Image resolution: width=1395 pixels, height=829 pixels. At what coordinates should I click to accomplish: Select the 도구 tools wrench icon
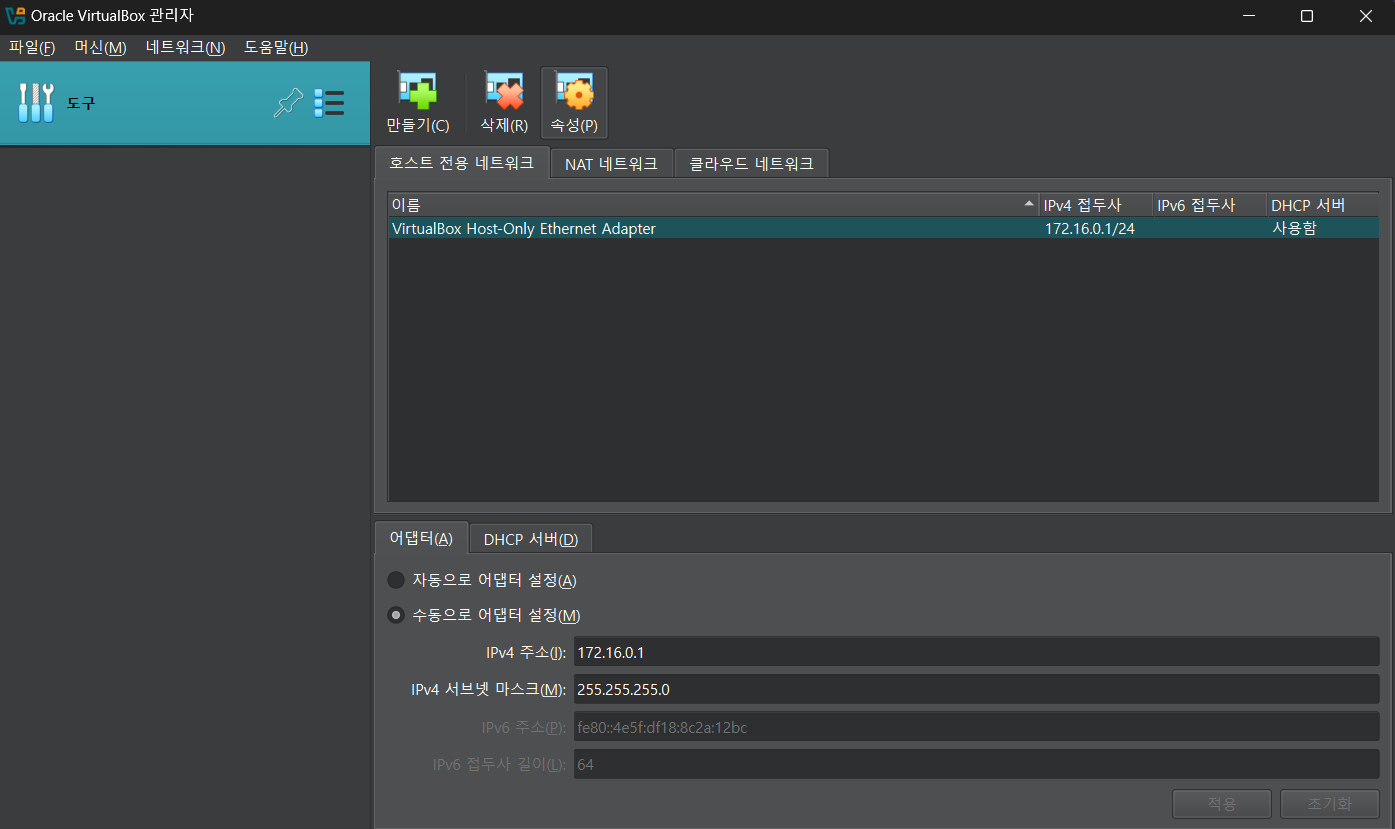[36, 103]
